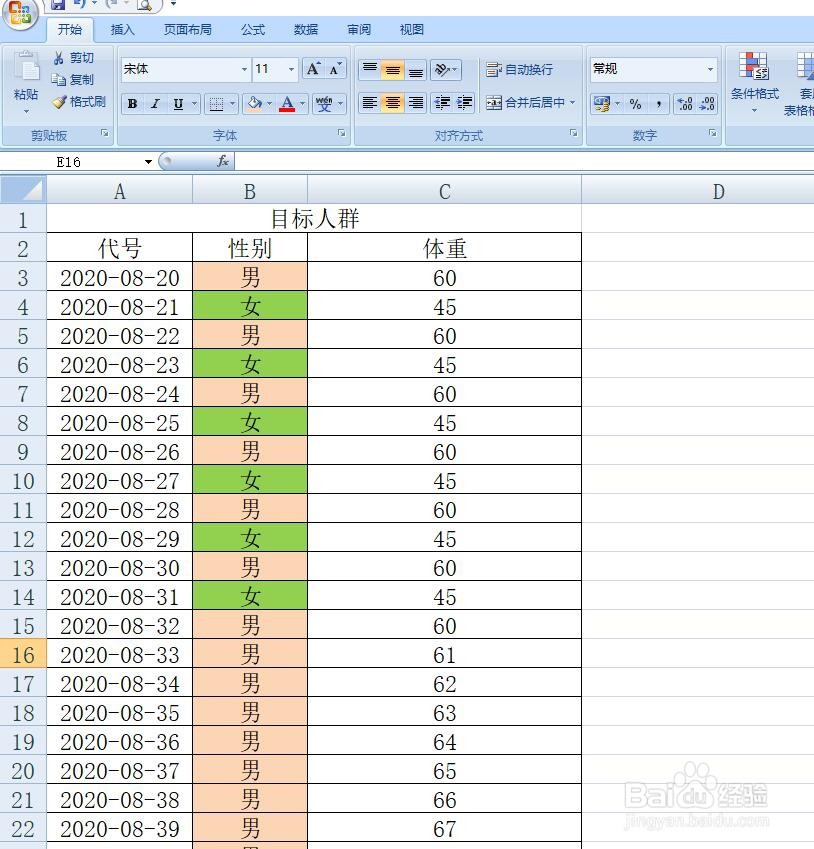Viewport: 814px width, 849px height.
Task: Click the Office button logo
Action: (x=20, y=12)
